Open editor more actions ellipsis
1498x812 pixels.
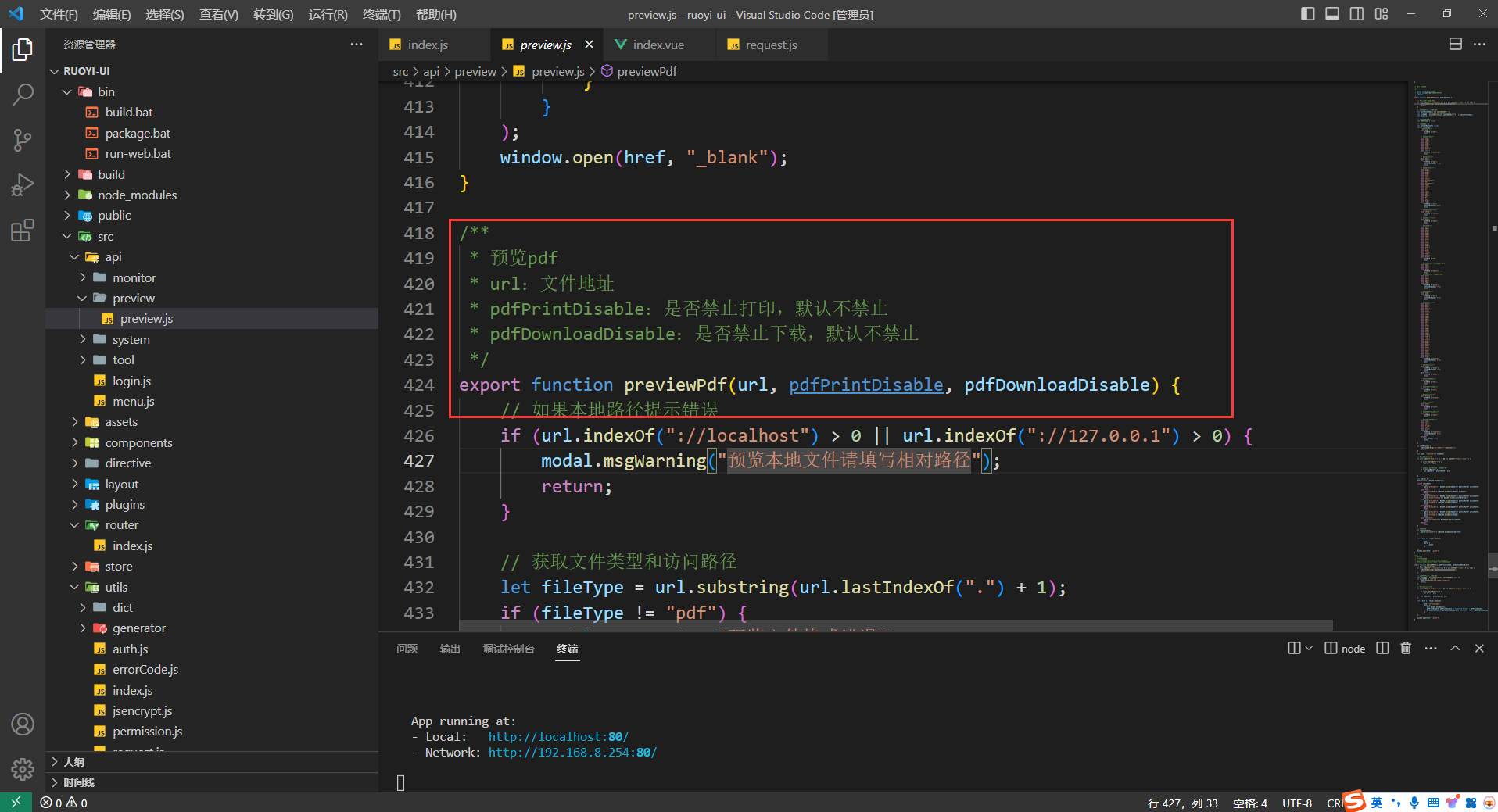pos(1479,45)
